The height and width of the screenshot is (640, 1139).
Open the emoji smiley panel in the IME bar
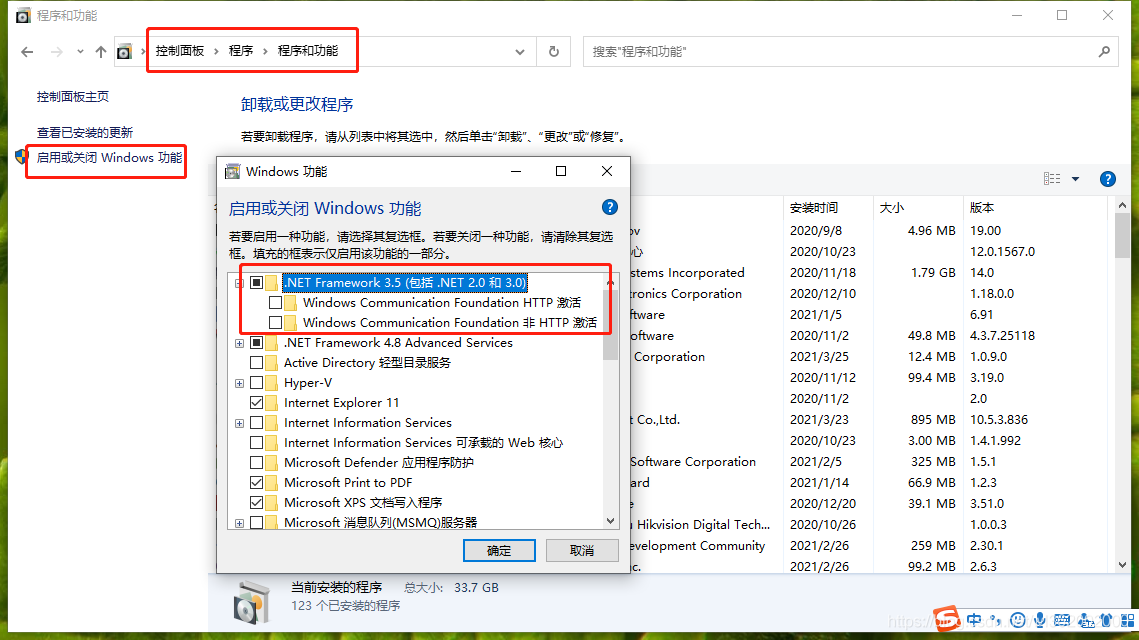coord(1018,620)
